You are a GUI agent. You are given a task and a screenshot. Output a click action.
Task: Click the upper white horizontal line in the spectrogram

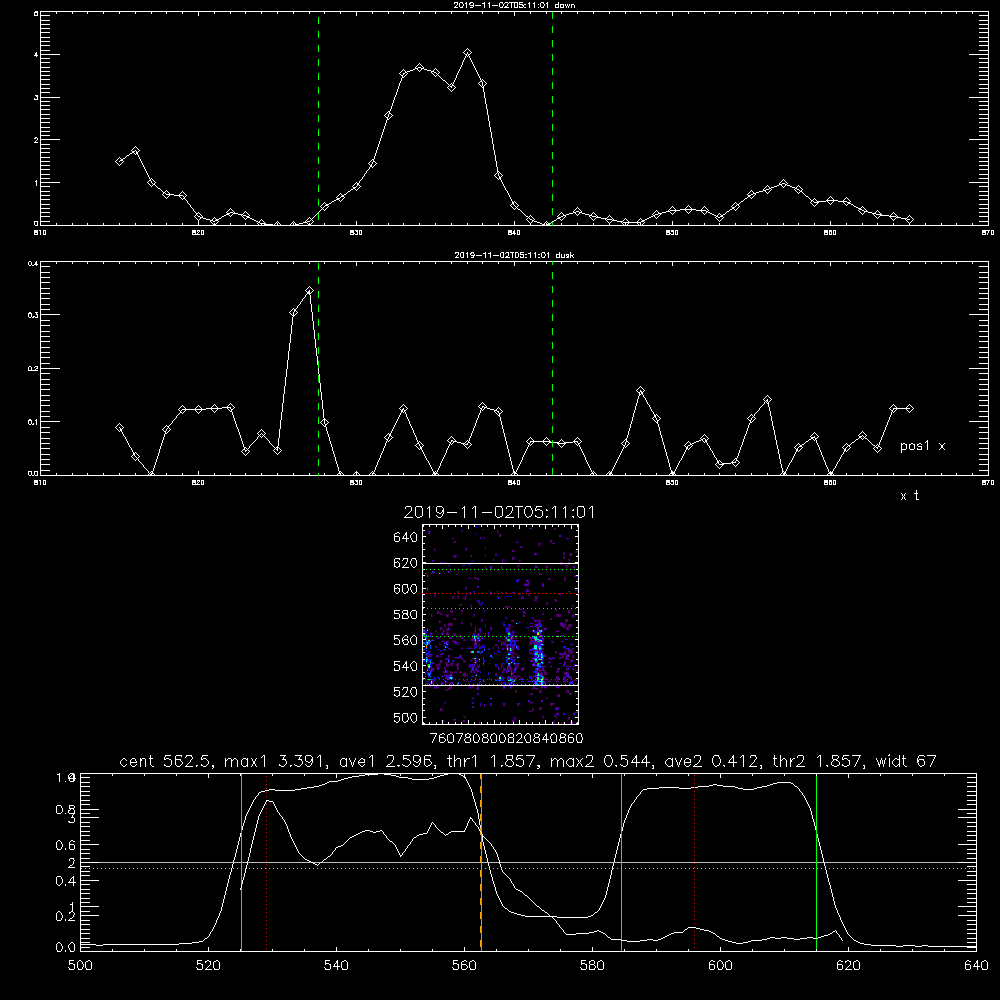click(501, 563)
